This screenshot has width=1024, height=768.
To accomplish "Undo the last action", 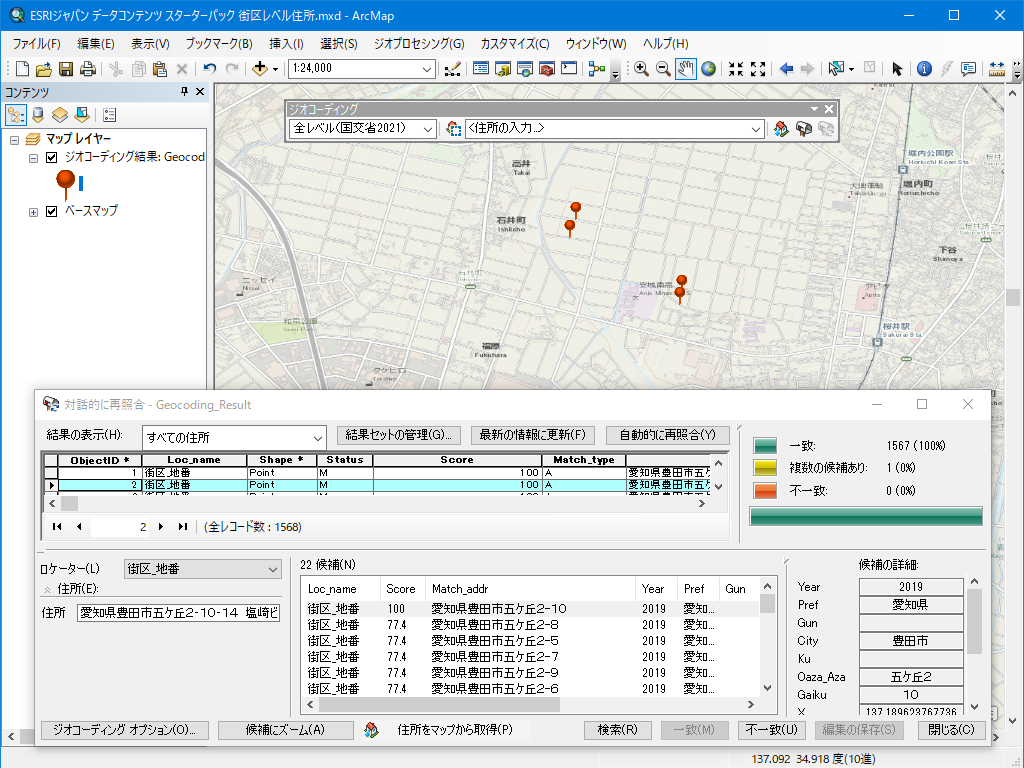I will pyautogui.click(x=210, y=69).
